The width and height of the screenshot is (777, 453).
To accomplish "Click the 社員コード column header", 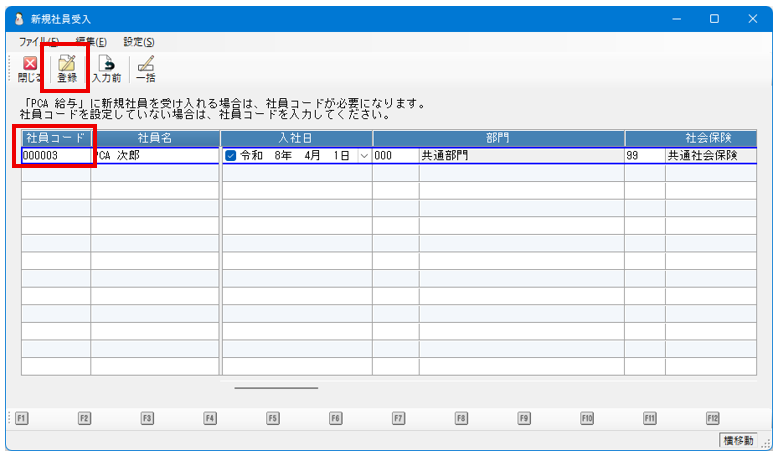I will click(56, 137).
